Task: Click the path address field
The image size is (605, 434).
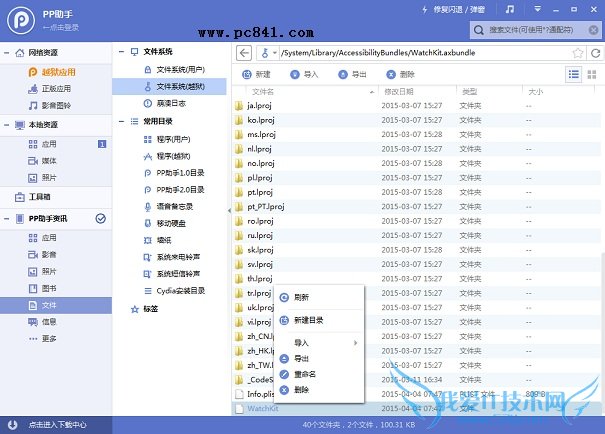Action: pyautogui.click(x=424, y=53)
